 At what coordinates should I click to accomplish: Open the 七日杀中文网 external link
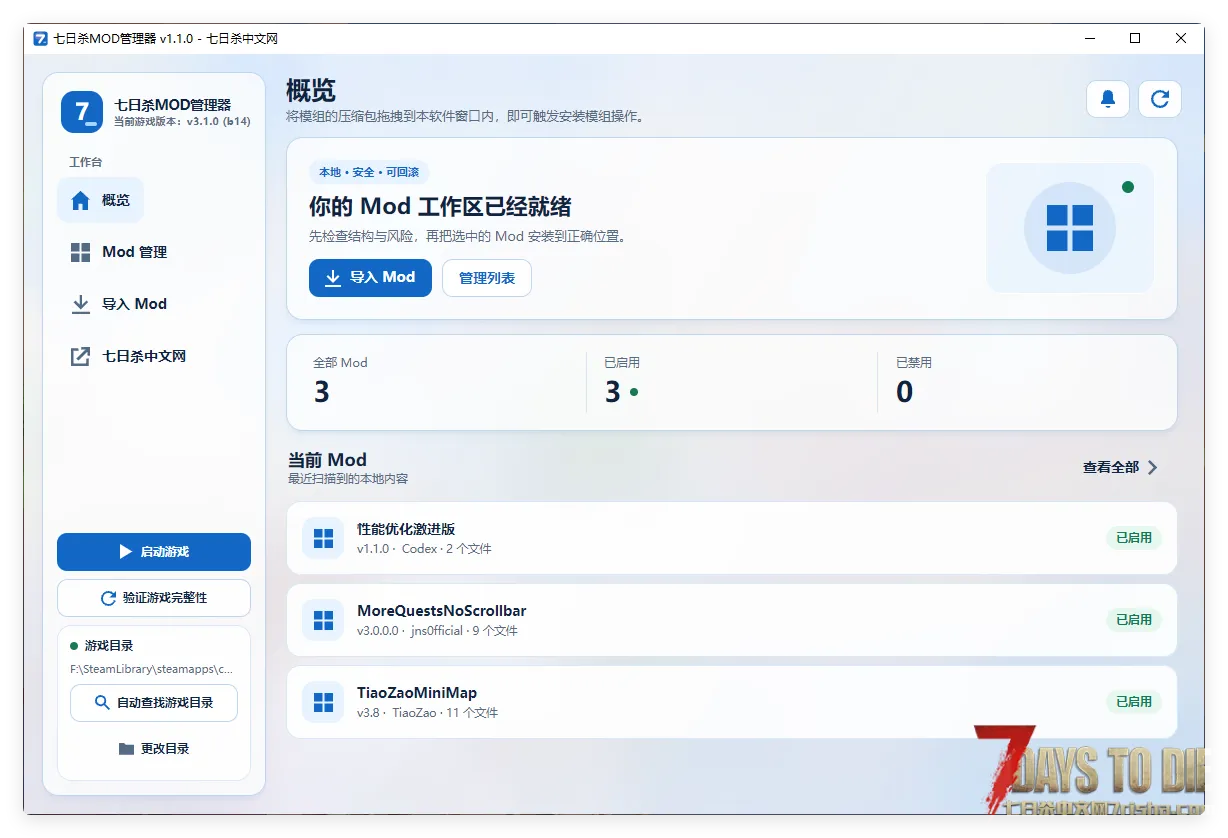tap(128, 356)
